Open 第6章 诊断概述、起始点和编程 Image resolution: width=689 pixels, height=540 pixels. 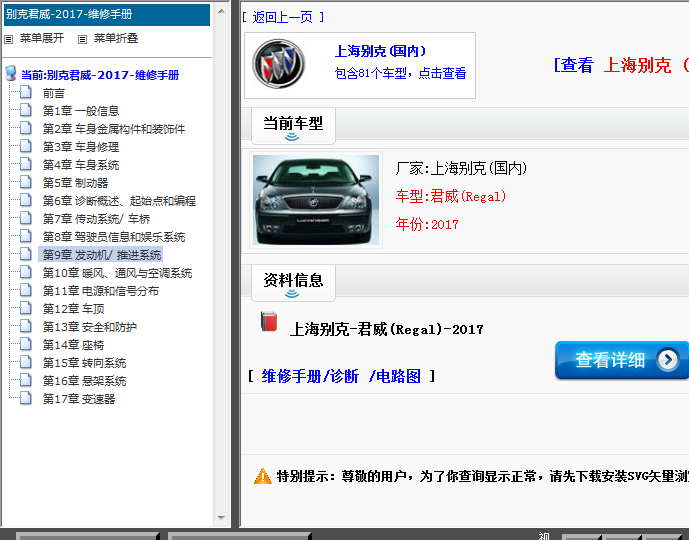119,201
